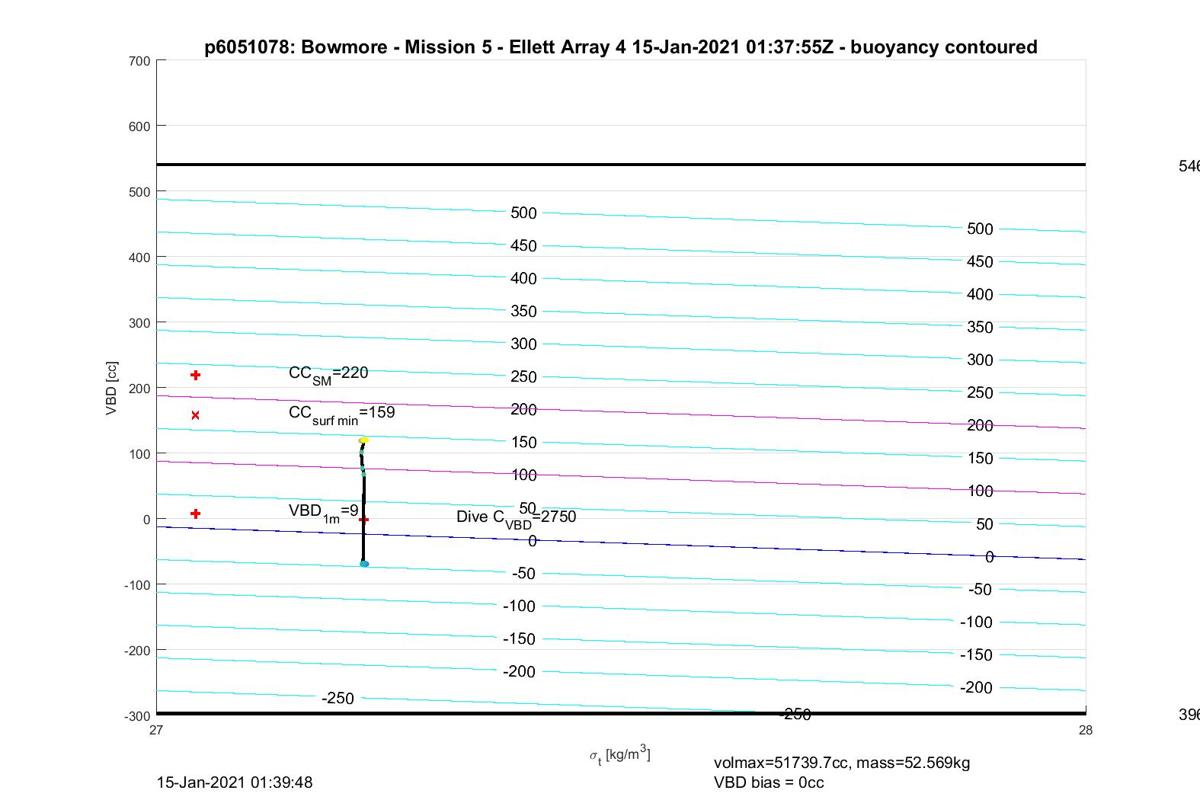Image resolution: width=1200 pixels, height=804 pixels.
Task: Click the σt [kg/m³] x-axis label
Action: [620, 754]
